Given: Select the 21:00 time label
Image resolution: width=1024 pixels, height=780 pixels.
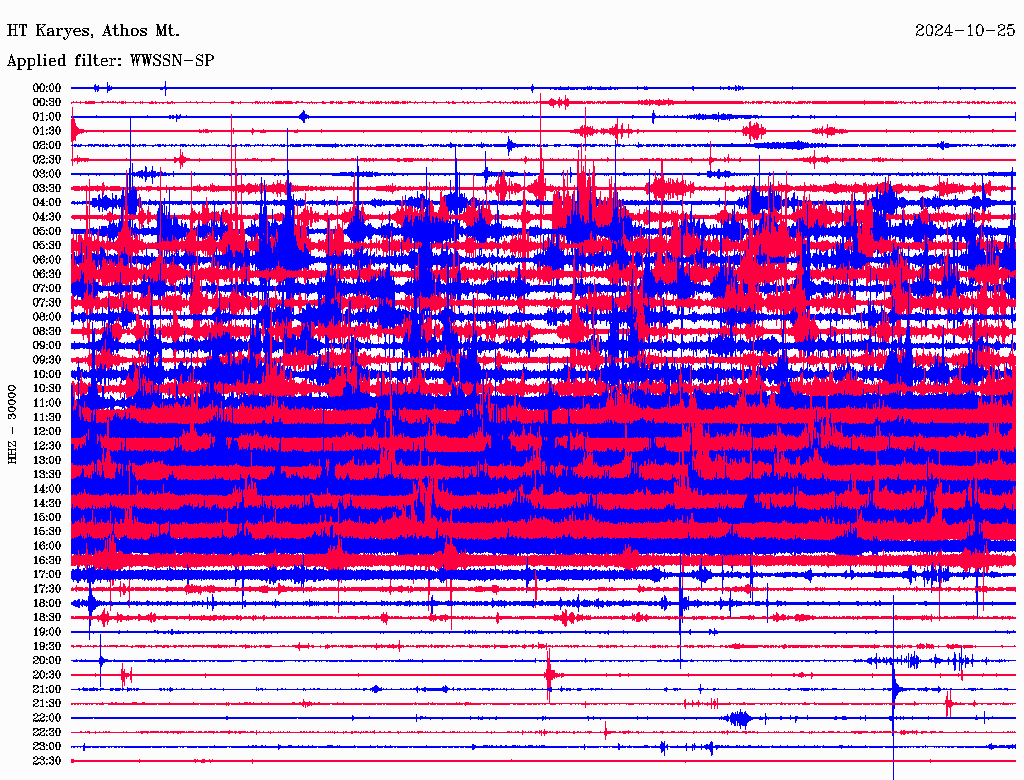Looking at the screenshot, I should pos(47,690).
